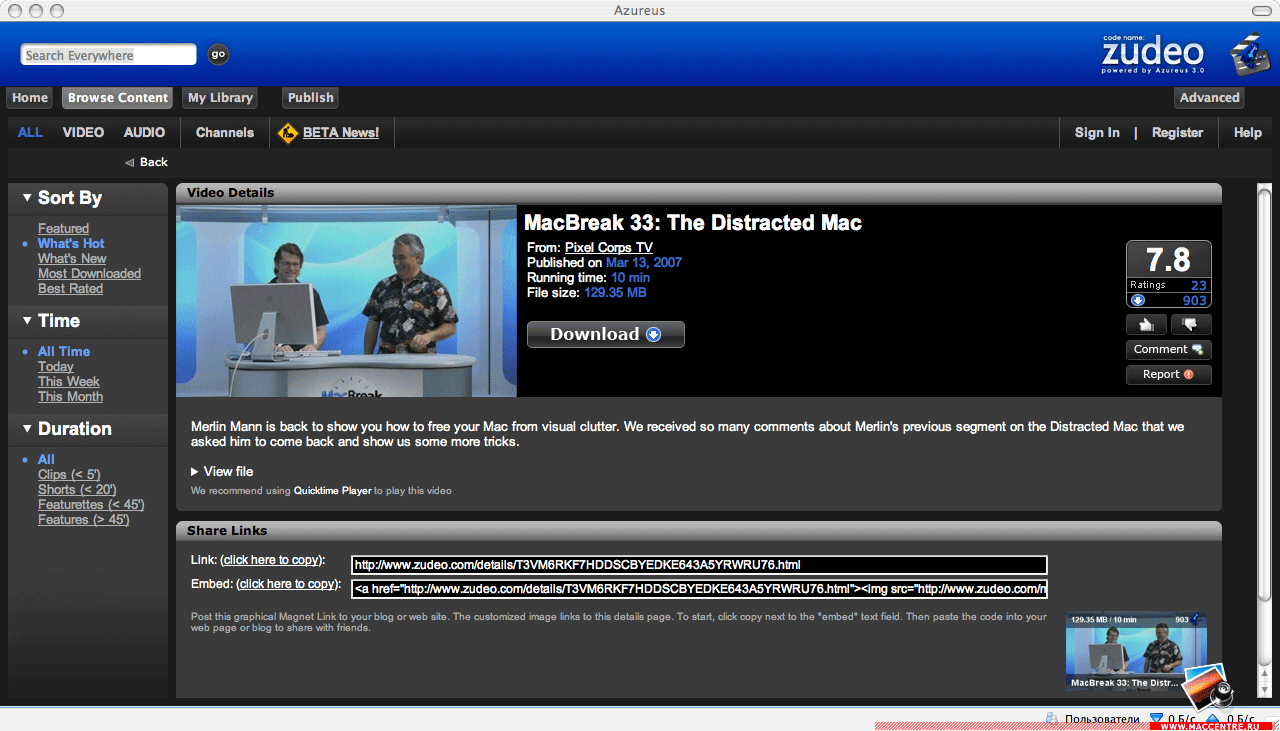Click the Embed code text field
Screen dimensions: 1280x731
[699, 588]
